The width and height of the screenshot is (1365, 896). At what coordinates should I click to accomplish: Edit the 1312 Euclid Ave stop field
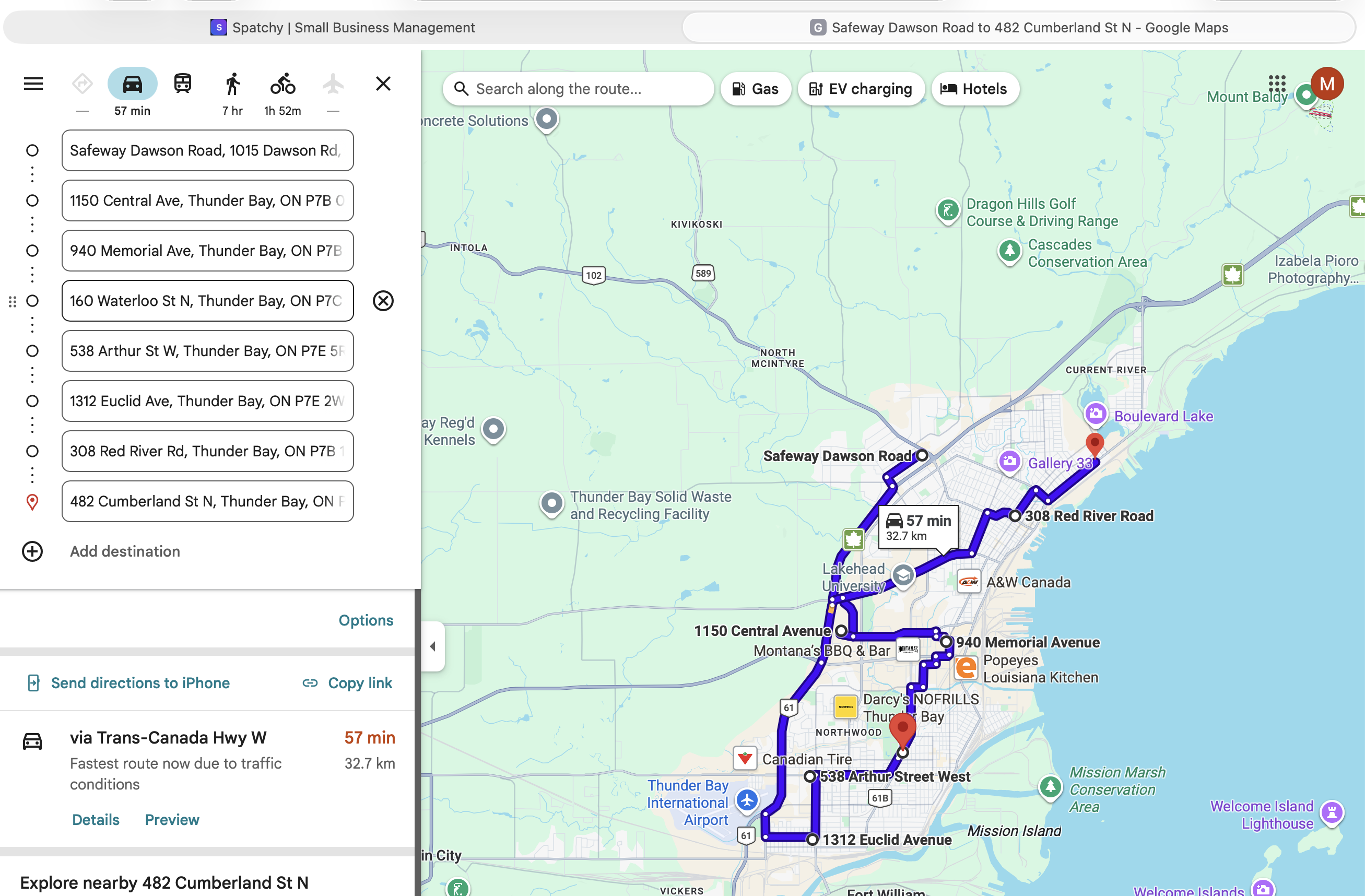click(x=208, y=401)
